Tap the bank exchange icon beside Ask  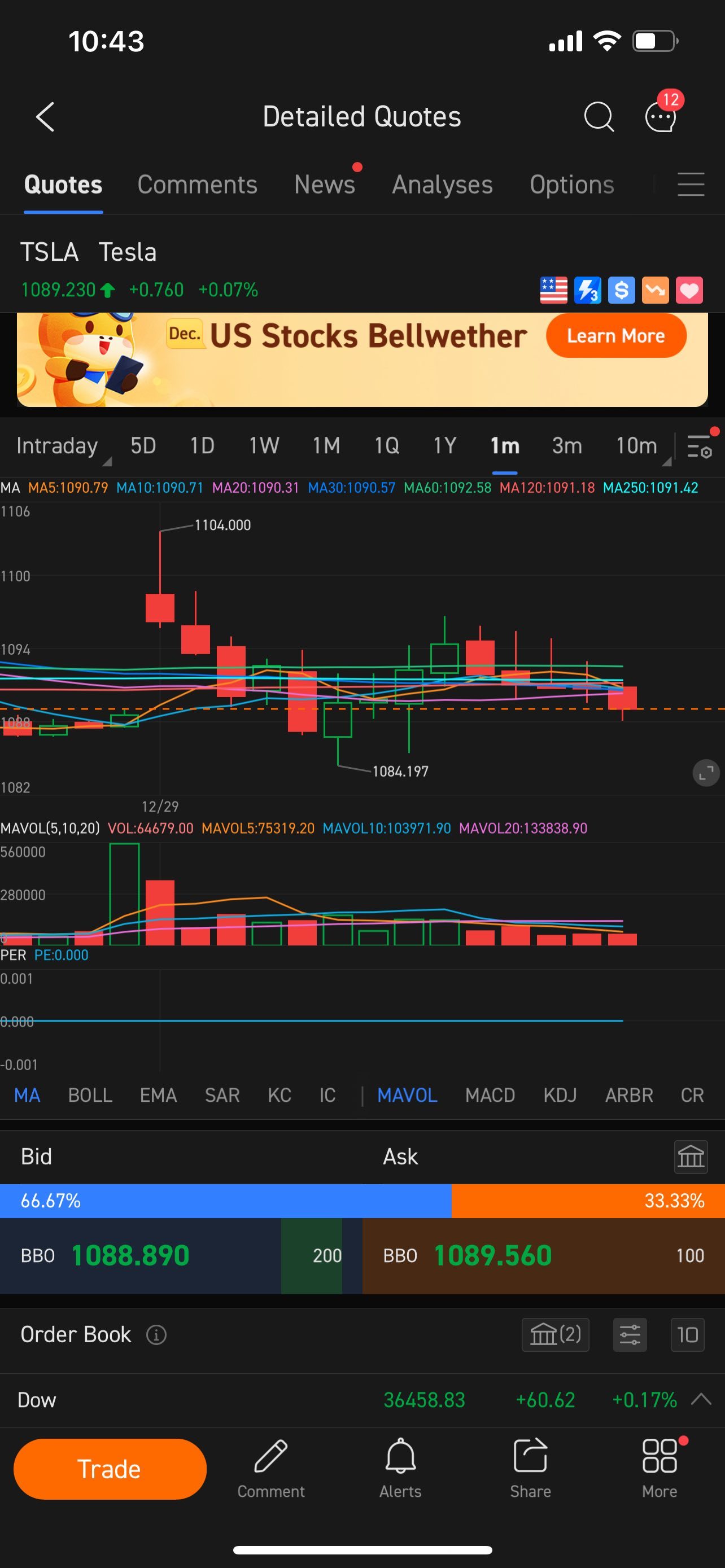click(x=691, y=1157)
